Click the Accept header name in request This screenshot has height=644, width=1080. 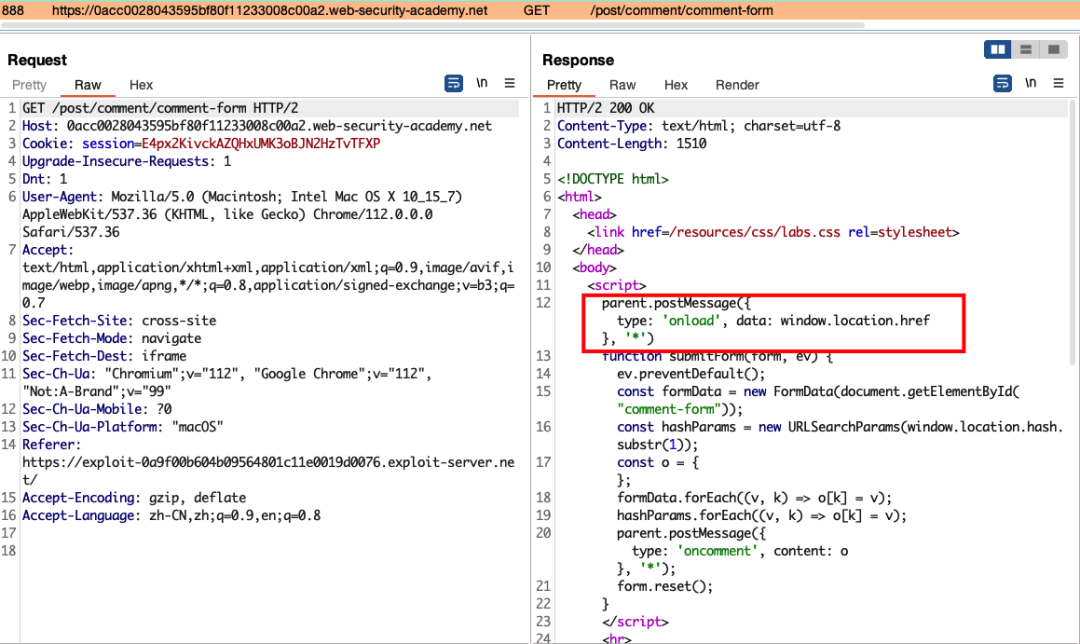(47, 250)
